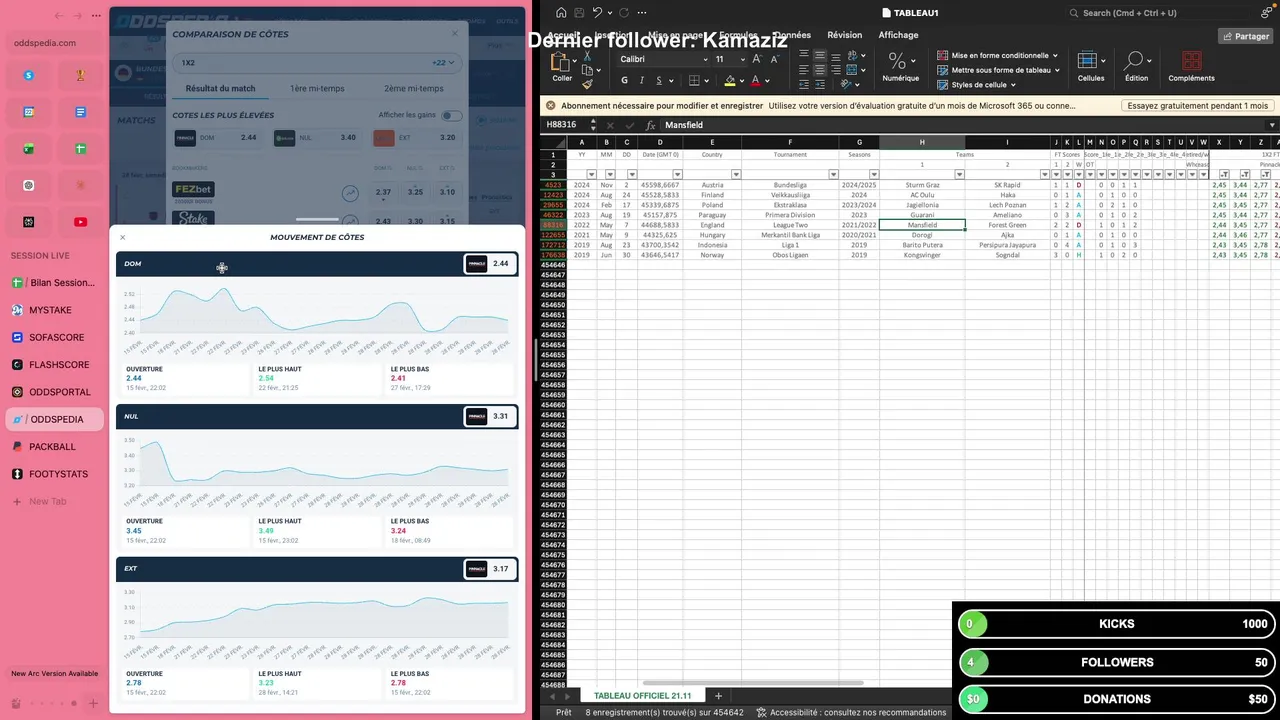Open ChatGPT pinned icon in Arc sidebar
The width and height of the screenshot is (1280, 720).
[x=29, y=185]
